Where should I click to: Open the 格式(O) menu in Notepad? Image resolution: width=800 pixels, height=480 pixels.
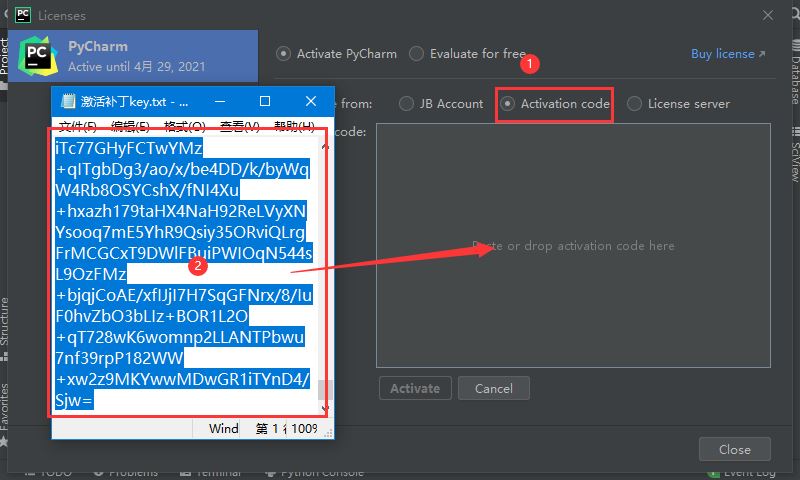coord(185,126)
